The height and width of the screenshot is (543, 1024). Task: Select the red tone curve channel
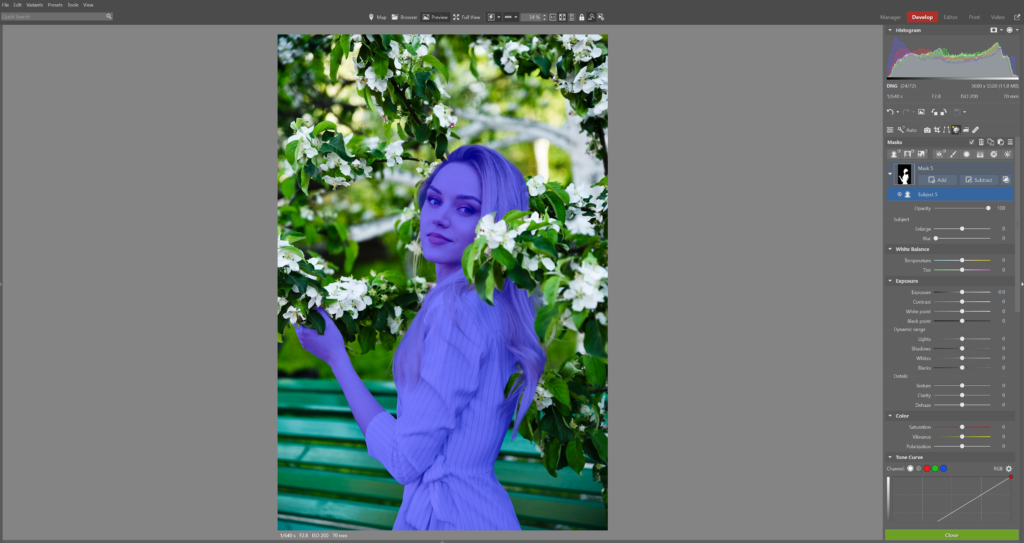(927, 469)
